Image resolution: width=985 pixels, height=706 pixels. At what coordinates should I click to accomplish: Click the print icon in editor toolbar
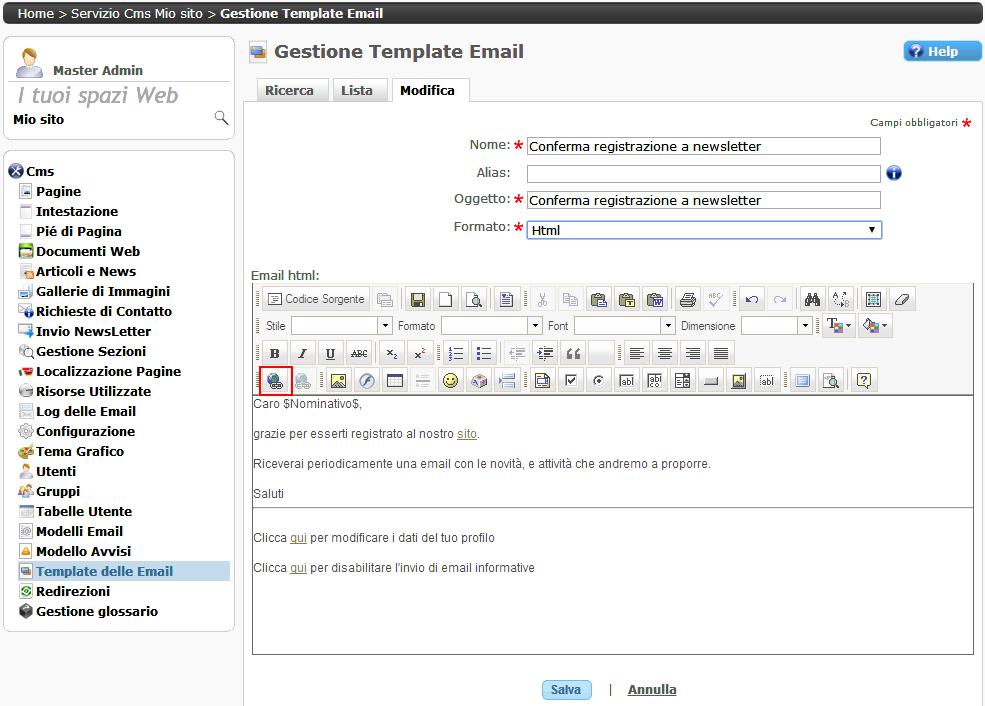click(x=687, y=299)
